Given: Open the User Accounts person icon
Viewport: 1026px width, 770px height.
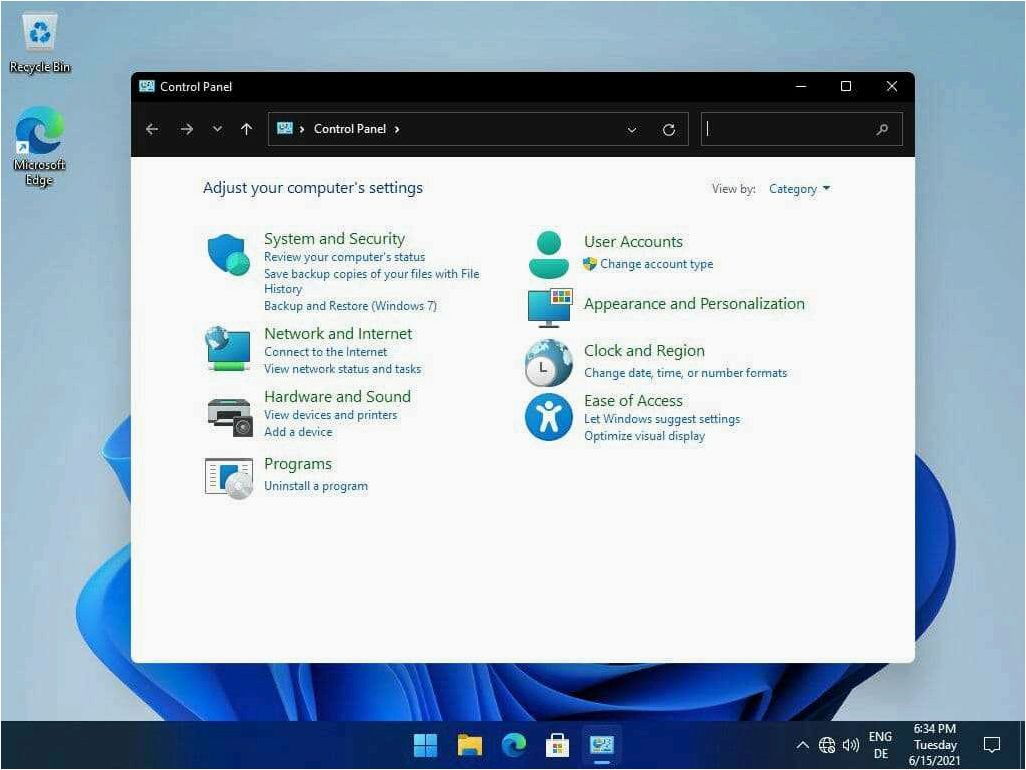Looking at the screenshot, I should 548,254.
